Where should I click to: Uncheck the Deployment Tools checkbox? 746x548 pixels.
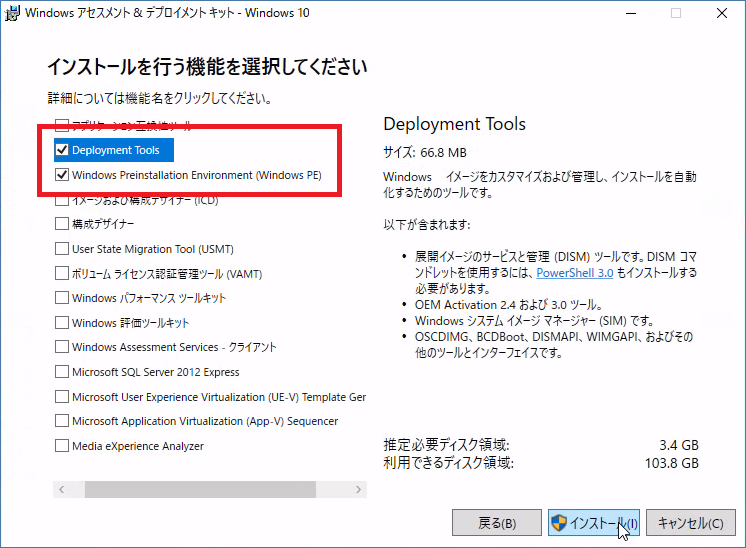tap(62, 150)
